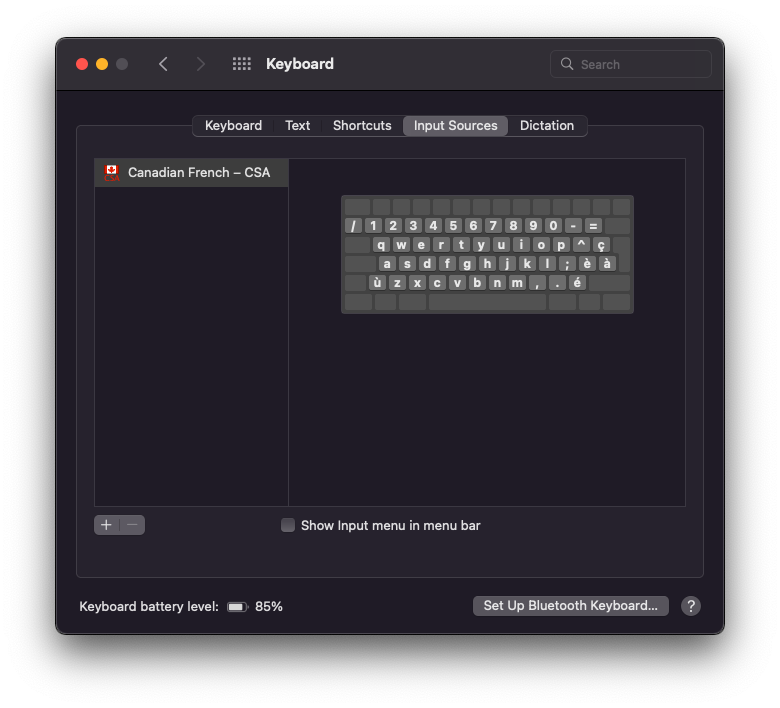Click the ç key in keyboard preview

tap(601, 245)
